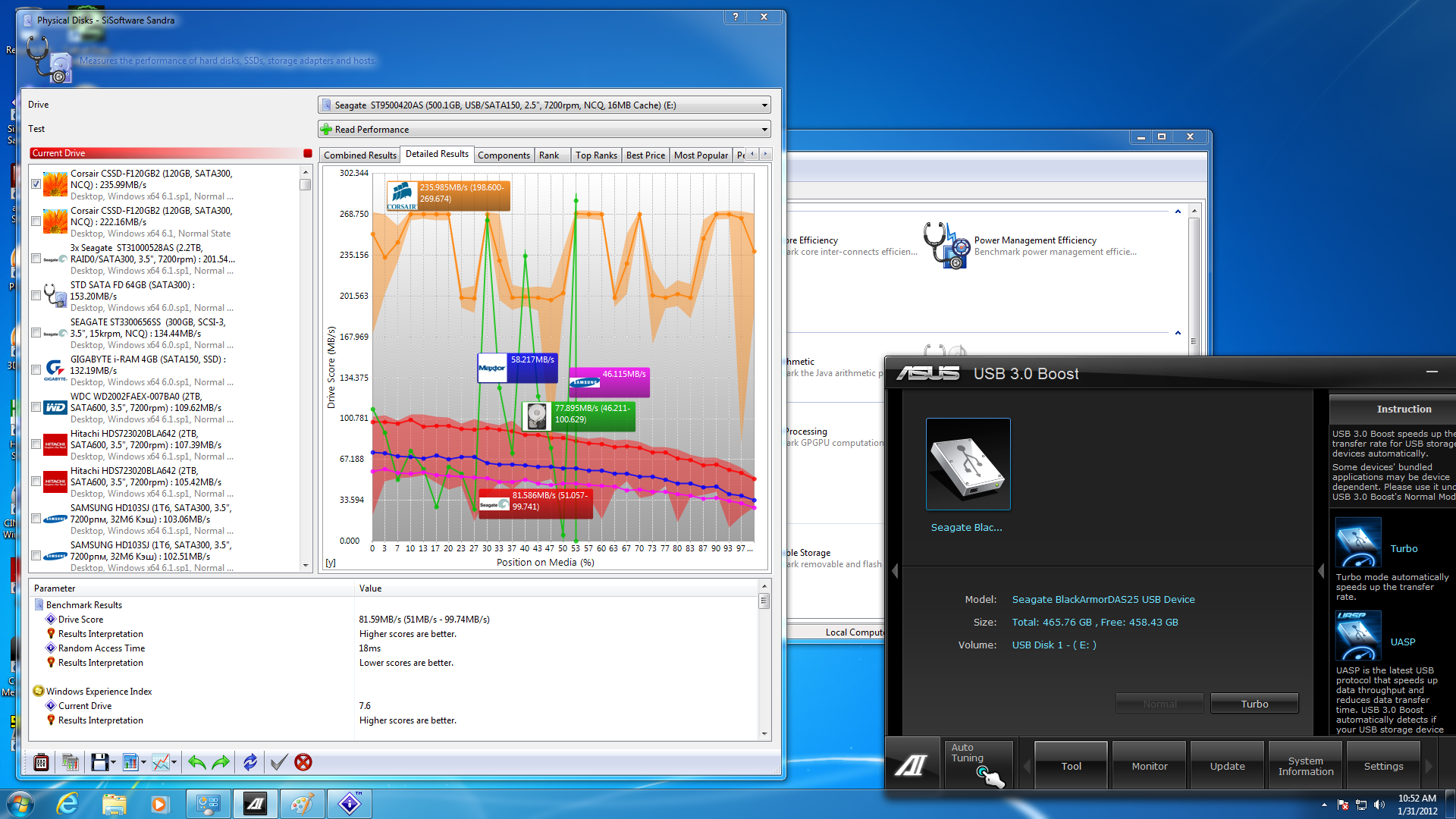Screen dimensions: 1456x819
Task: Click the gray checkmark OK icon
Action: [278, 762]
